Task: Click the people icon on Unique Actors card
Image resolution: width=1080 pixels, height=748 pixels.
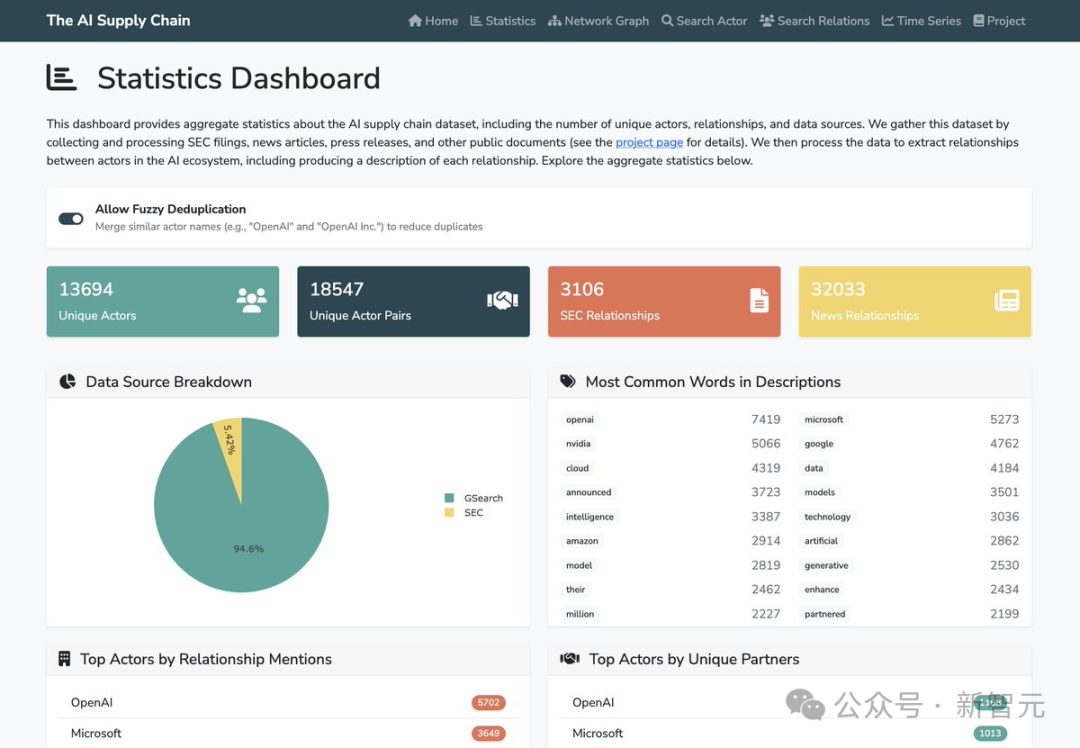Action: pos(252,300)
